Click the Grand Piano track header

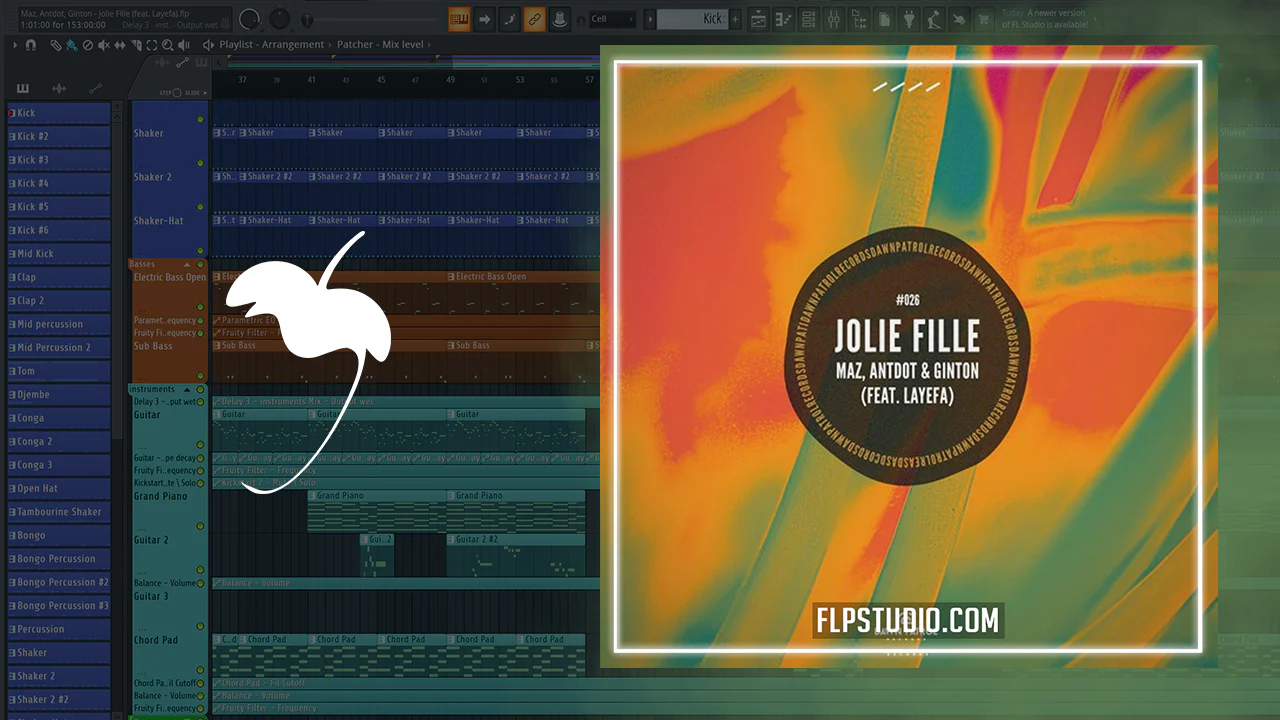pos(170,510)
